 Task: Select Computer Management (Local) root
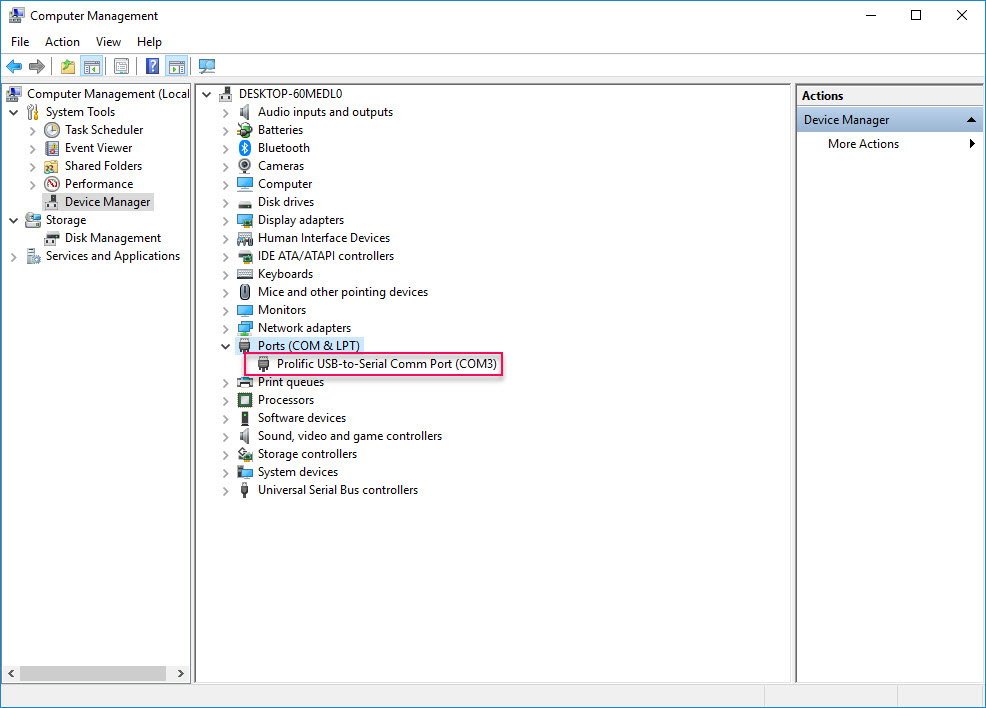(x=108, y=94)
